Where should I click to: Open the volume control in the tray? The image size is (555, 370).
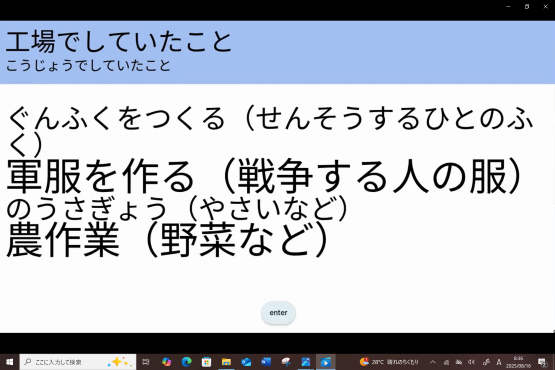[x=471, y=362]
